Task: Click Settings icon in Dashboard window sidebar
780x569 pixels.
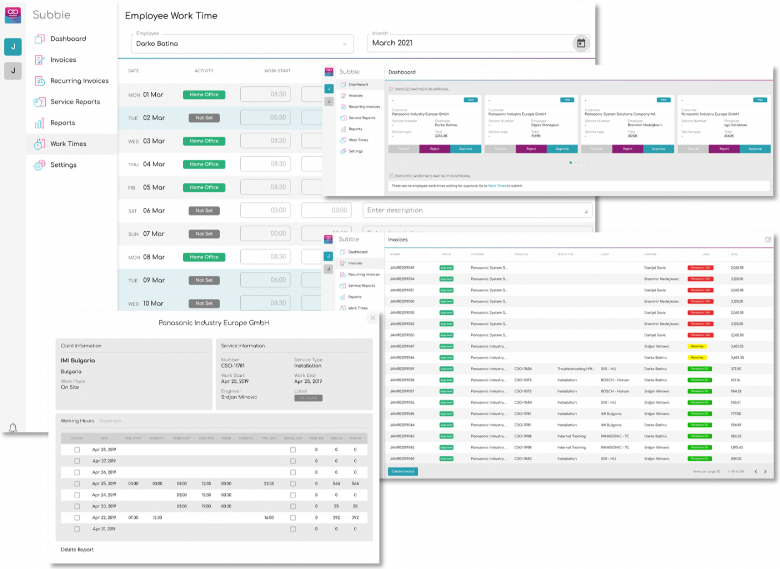Action: click(x=343, y=151)
